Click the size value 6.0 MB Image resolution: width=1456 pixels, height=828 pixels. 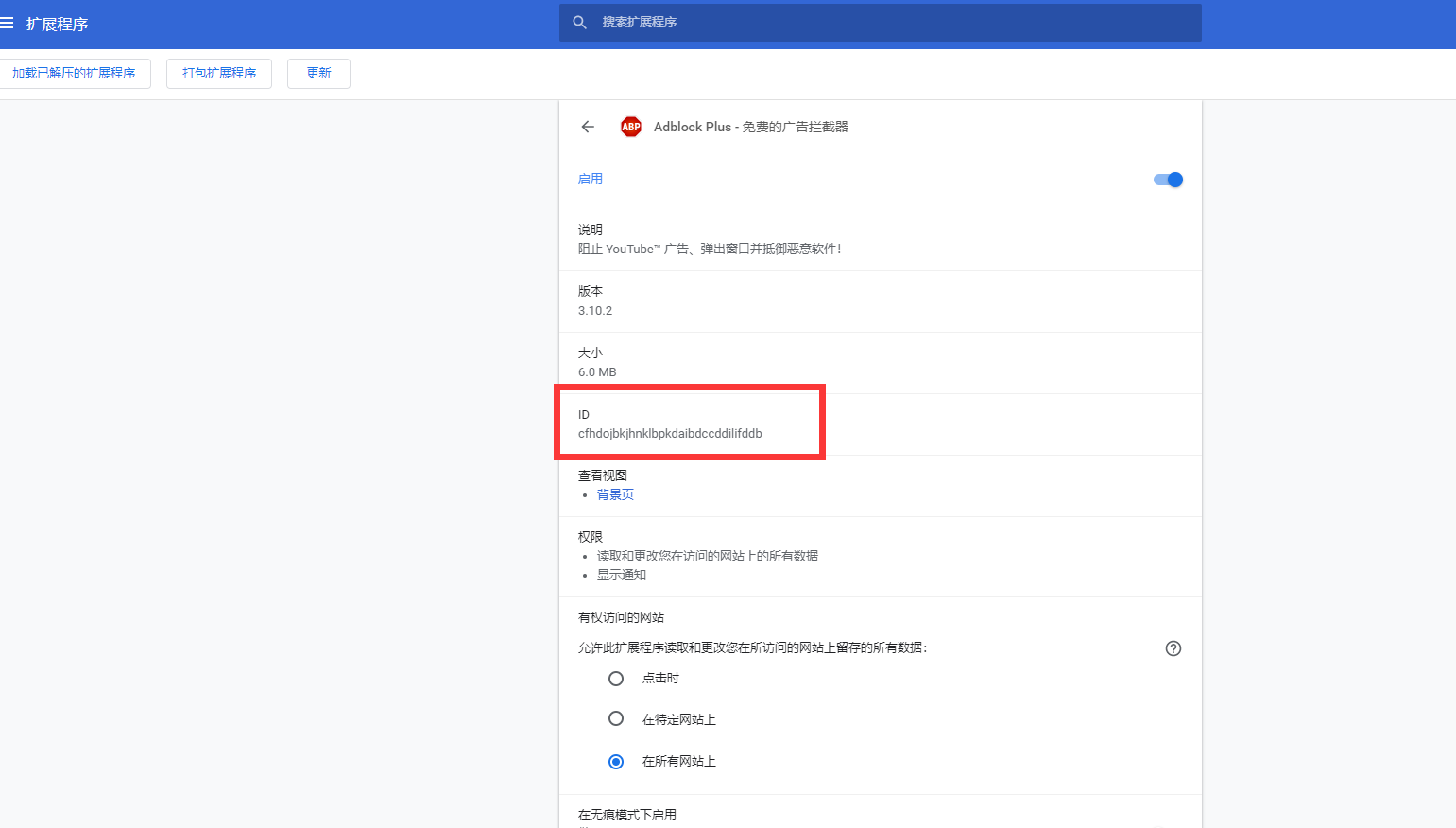pos(597,372)
